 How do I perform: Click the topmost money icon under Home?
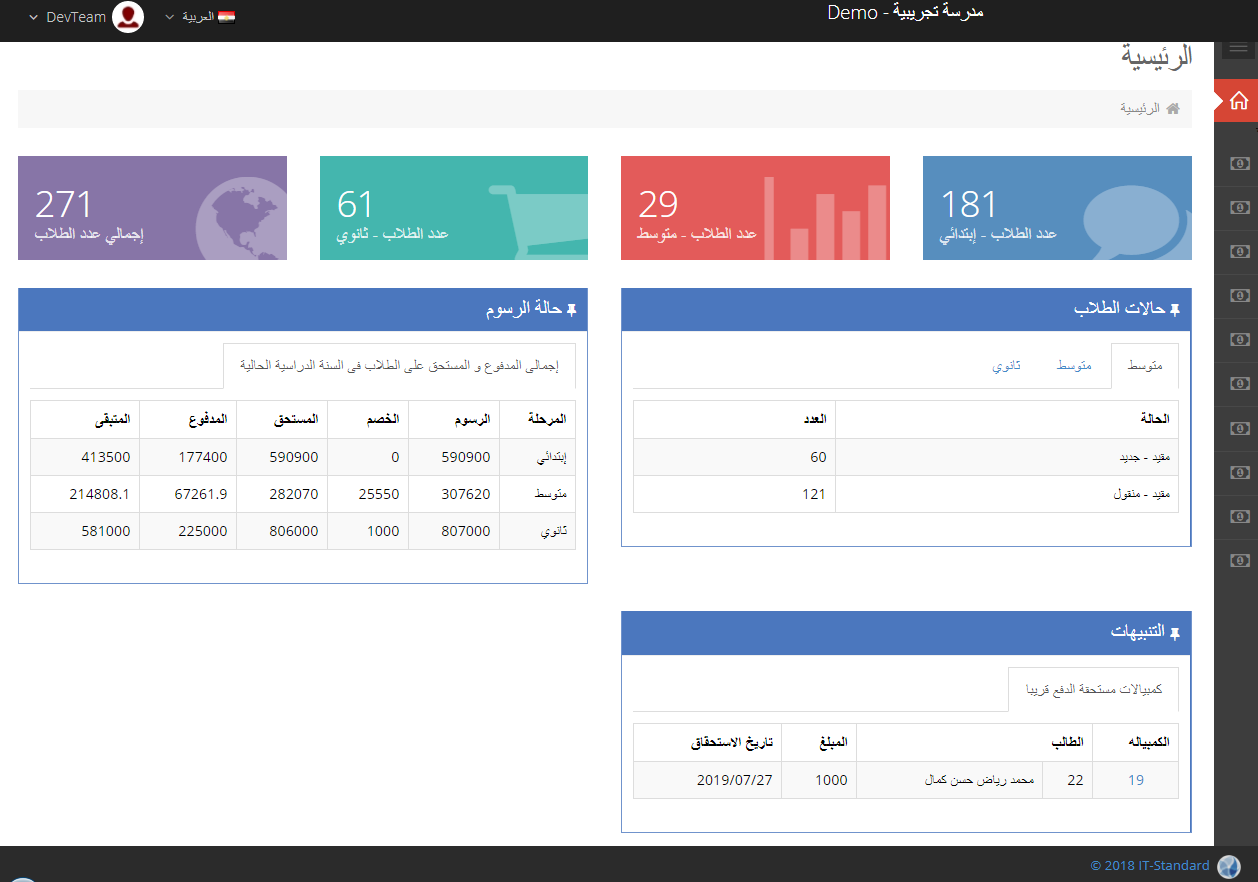tap(1239, 164)
